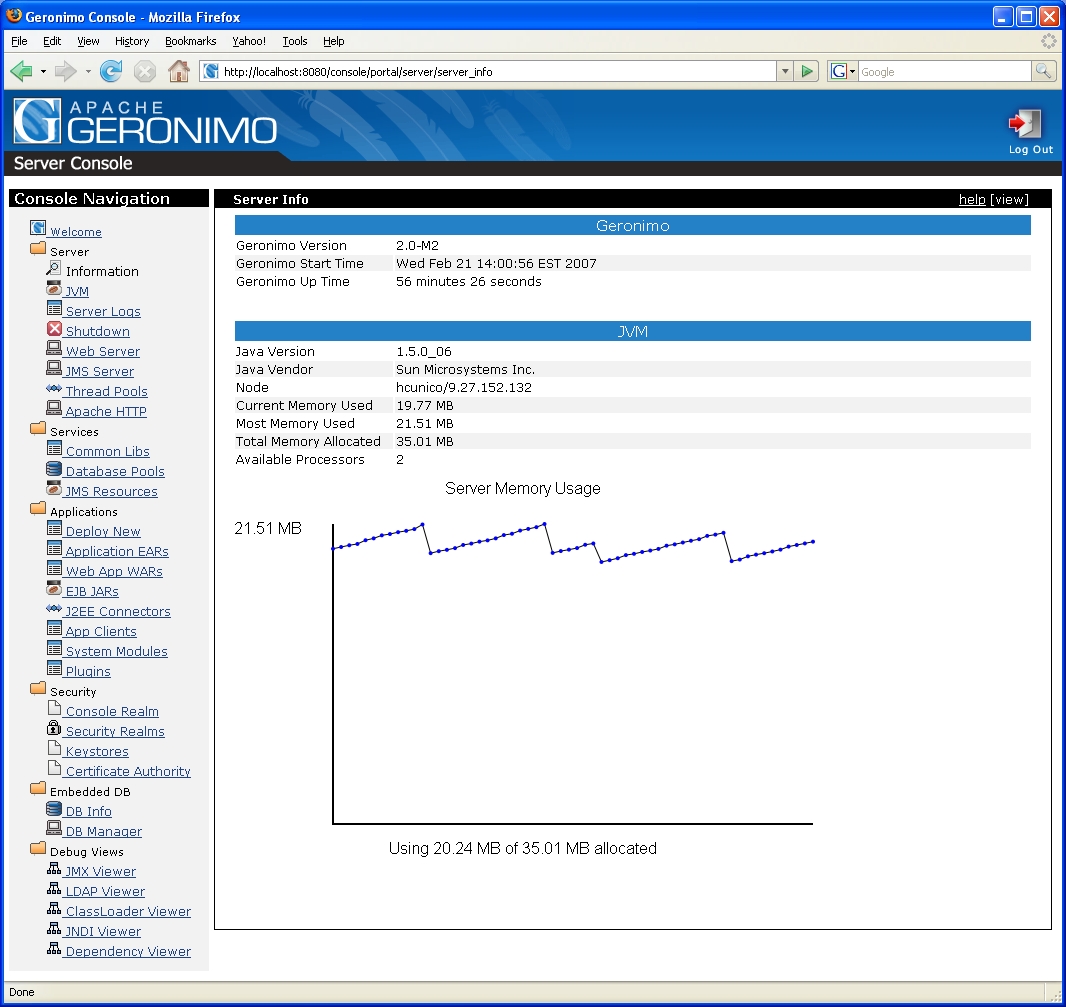Click the help link in Server Info header
The height and width of the screenshot is (1007, 1066).
point(972,199)
